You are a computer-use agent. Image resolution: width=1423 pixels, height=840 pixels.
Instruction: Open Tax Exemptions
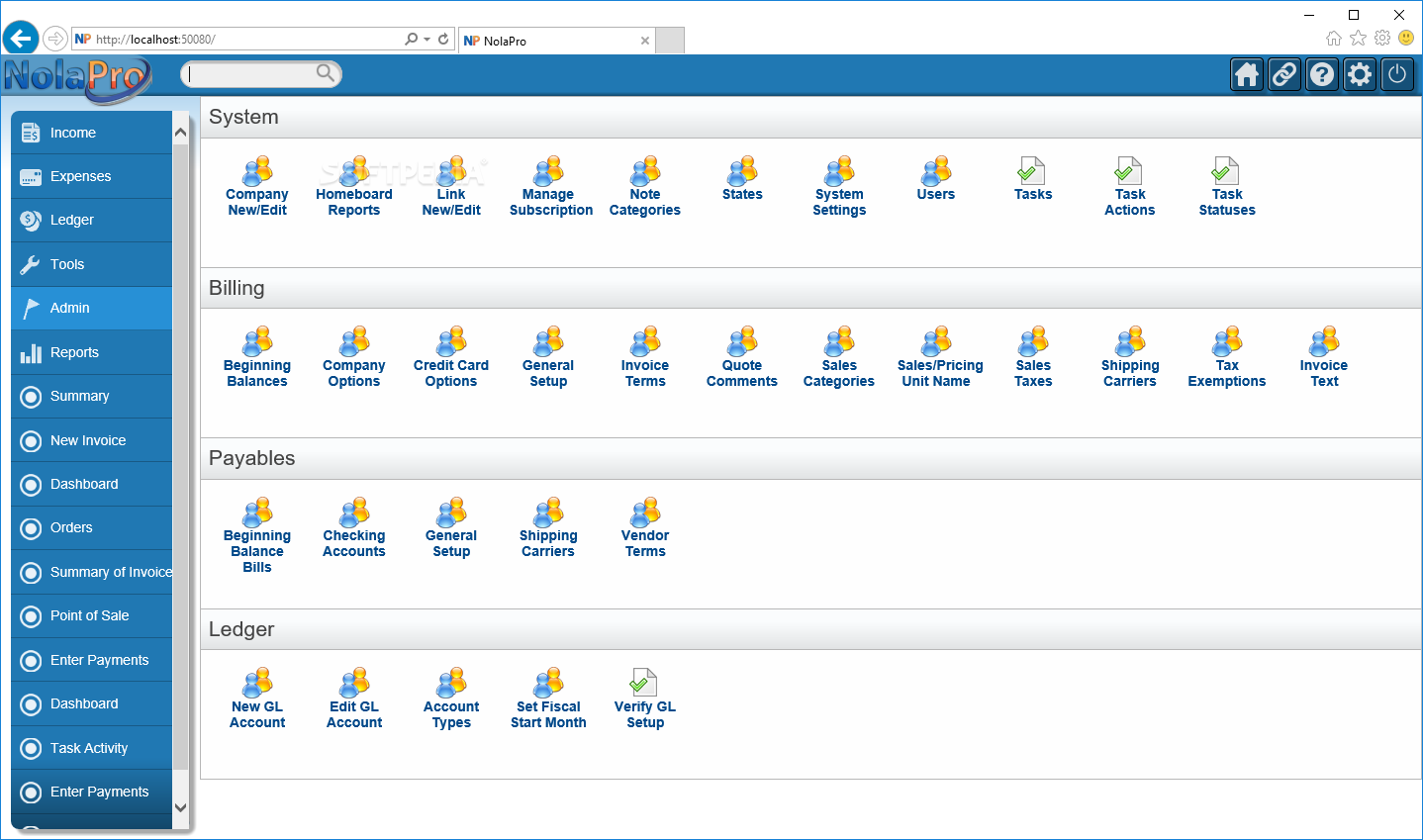coord(1227,357)
